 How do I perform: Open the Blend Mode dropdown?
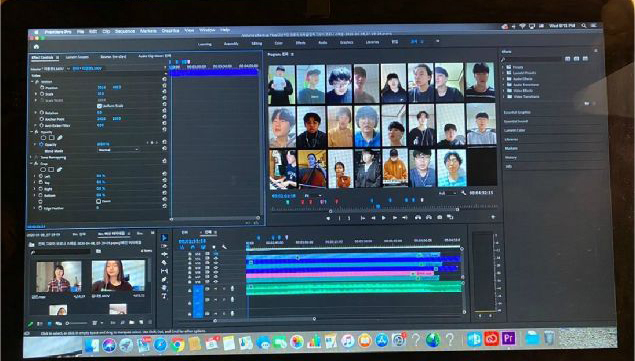(118, 150)
